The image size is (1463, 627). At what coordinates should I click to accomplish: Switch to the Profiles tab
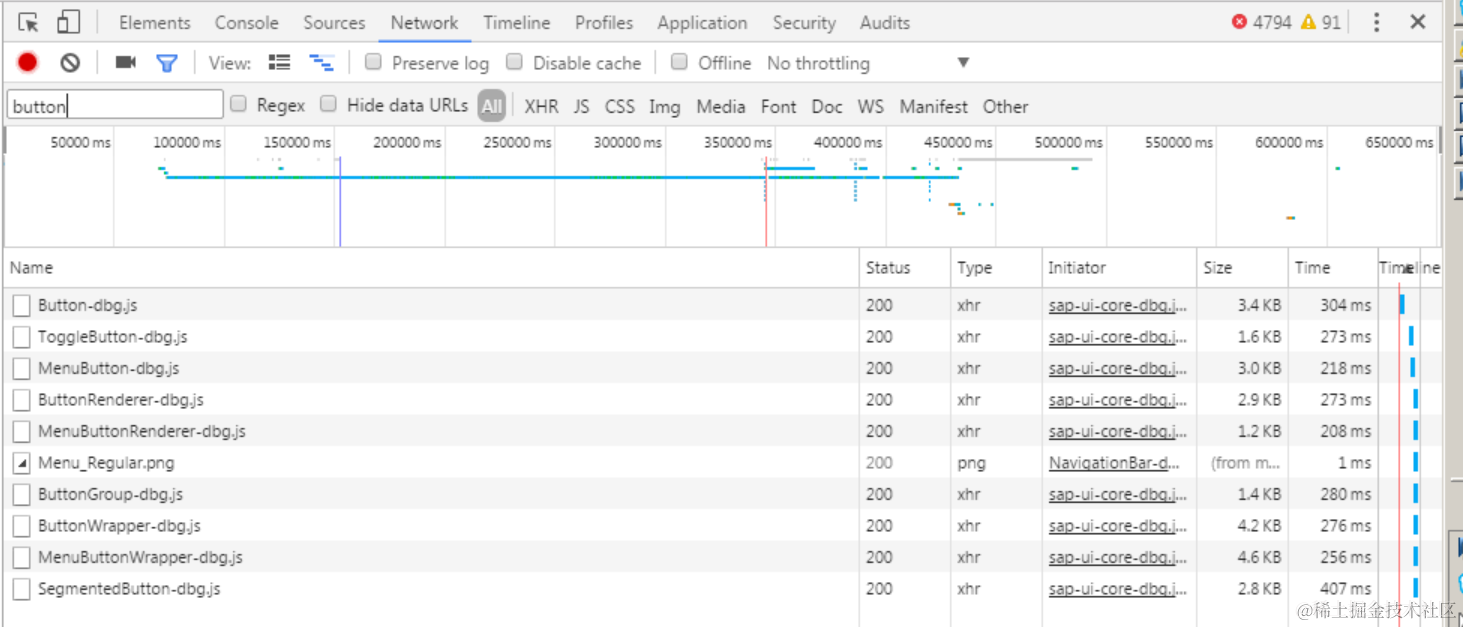pos(604,22)
